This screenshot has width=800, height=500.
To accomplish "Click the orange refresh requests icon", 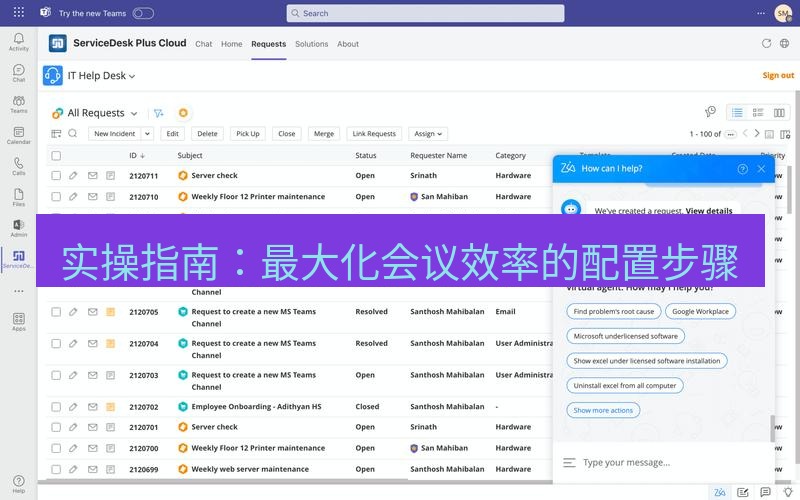I will click(183, 113).
